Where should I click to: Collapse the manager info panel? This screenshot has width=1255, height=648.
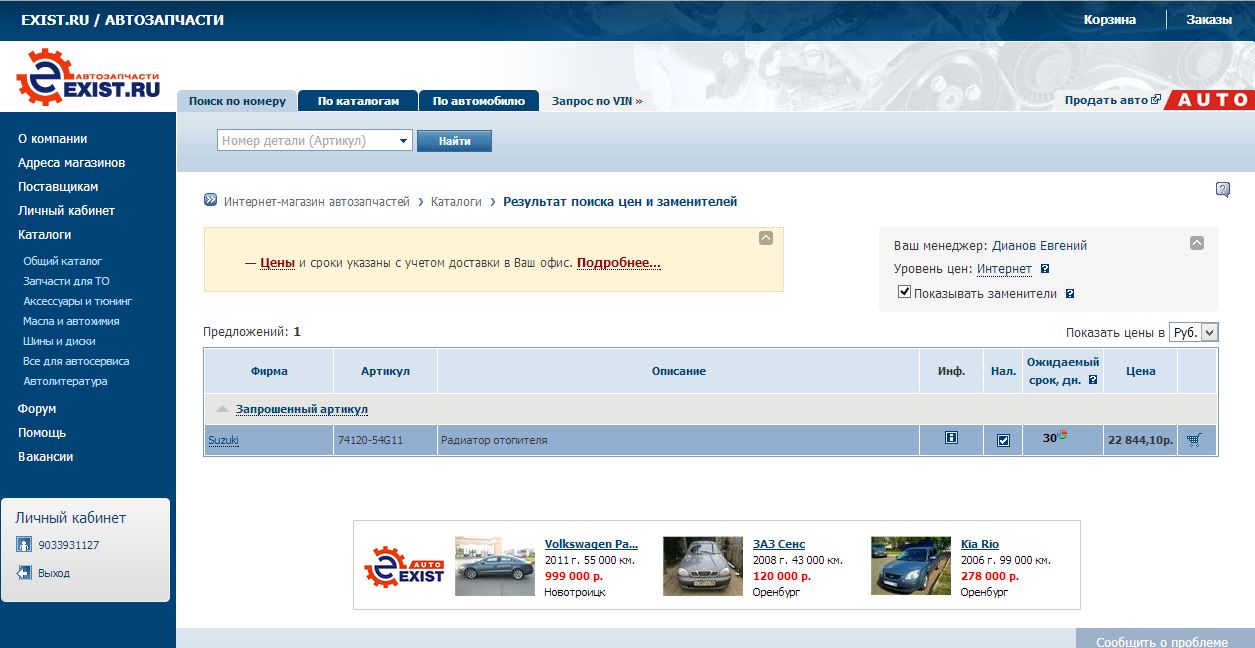pos(1197,243)
